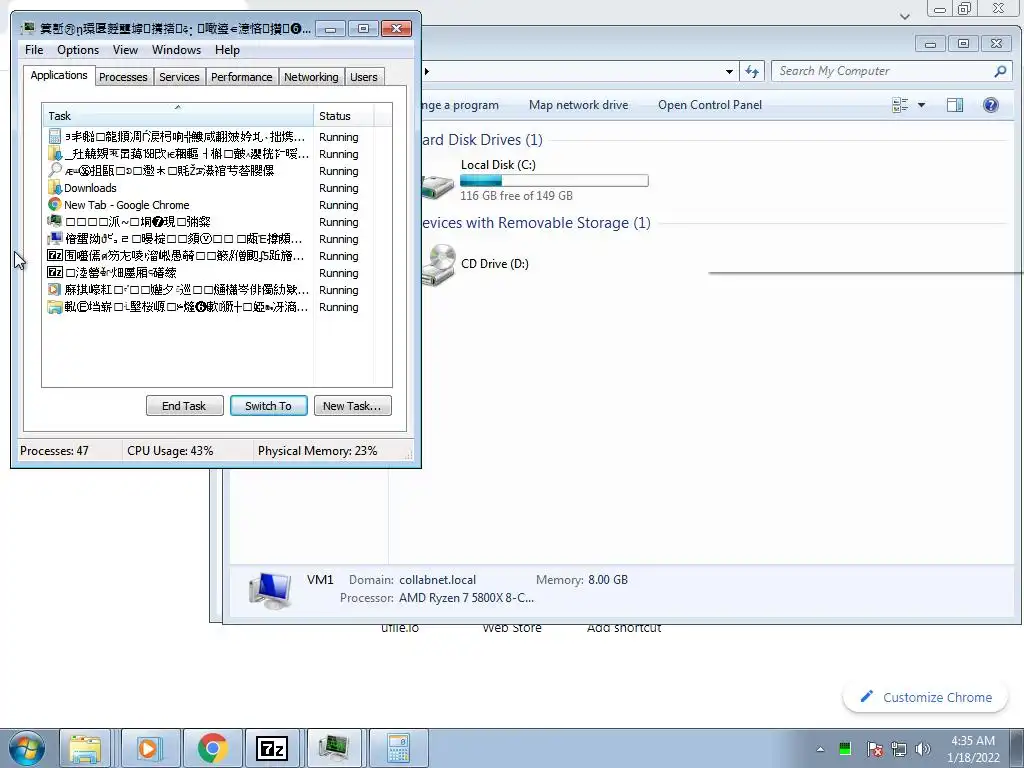Click the change view icon in Explorer
This screenshot has width=1024, height=768.
pos(901,105)
